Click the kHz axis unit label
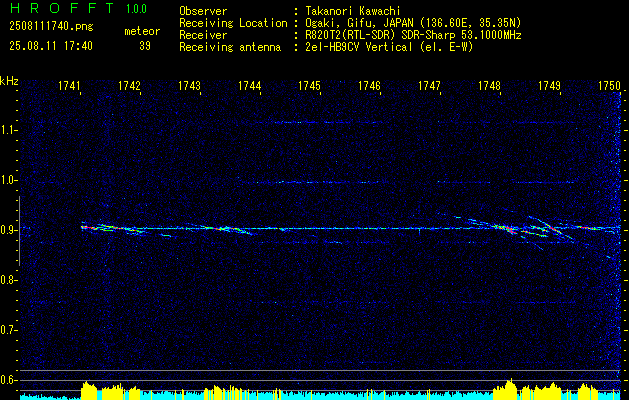 coord(9,81)
